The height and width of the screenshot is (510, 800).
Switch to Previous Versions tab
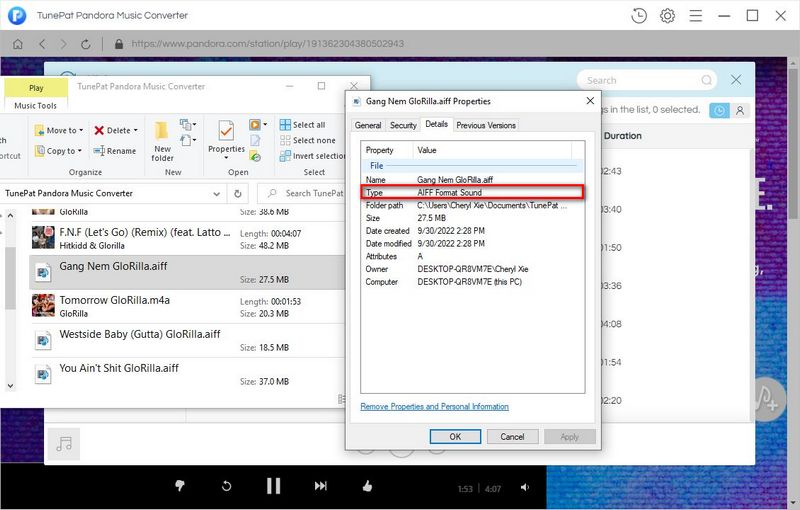point(486,125)
